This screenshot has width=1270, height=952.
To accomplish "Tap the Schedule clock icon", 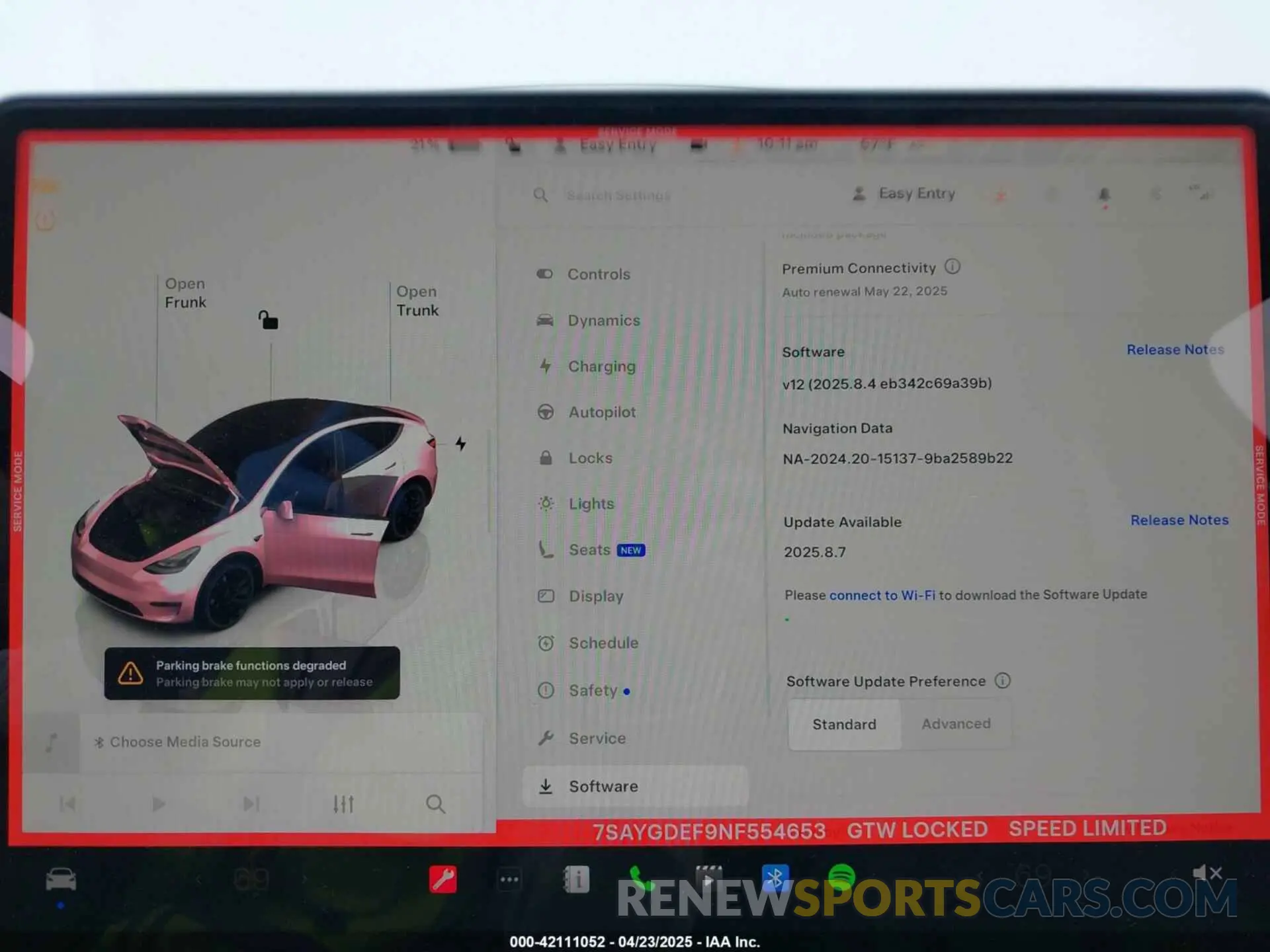I will coord(546,643).
